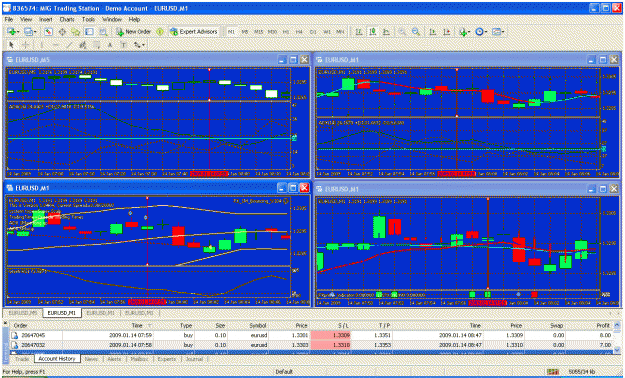Select the M30 timeframe button
Image resolution: width=625 pixels, height=378 pixels.
tap(272, 32)
